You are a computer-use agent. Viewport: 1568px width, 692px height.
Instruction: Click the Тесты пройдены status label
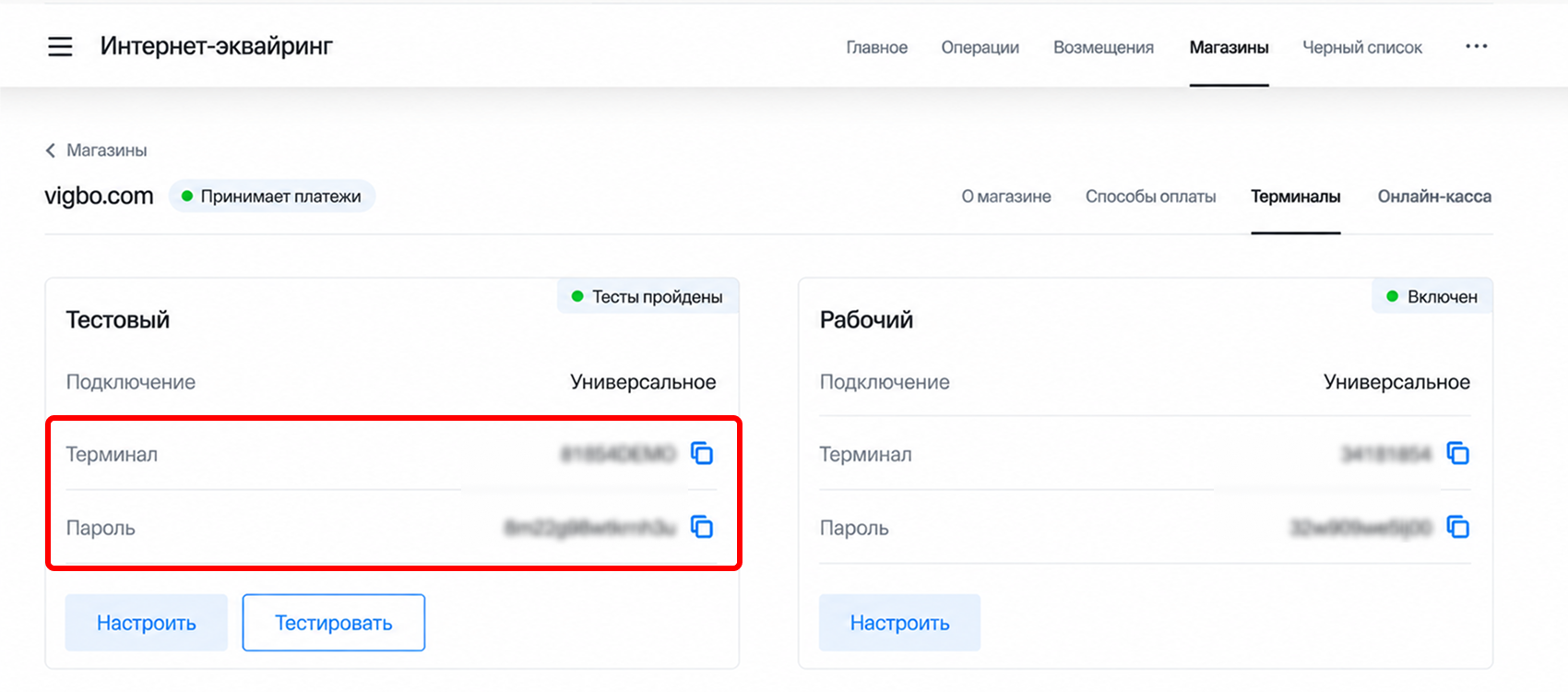[647, 296]
